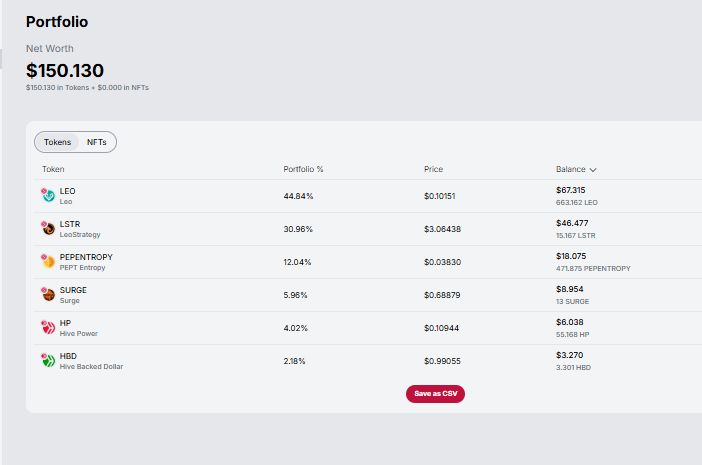Click the LEO balance amount $67.315
This screenshot has width=702, height=465.
[570, 190]
